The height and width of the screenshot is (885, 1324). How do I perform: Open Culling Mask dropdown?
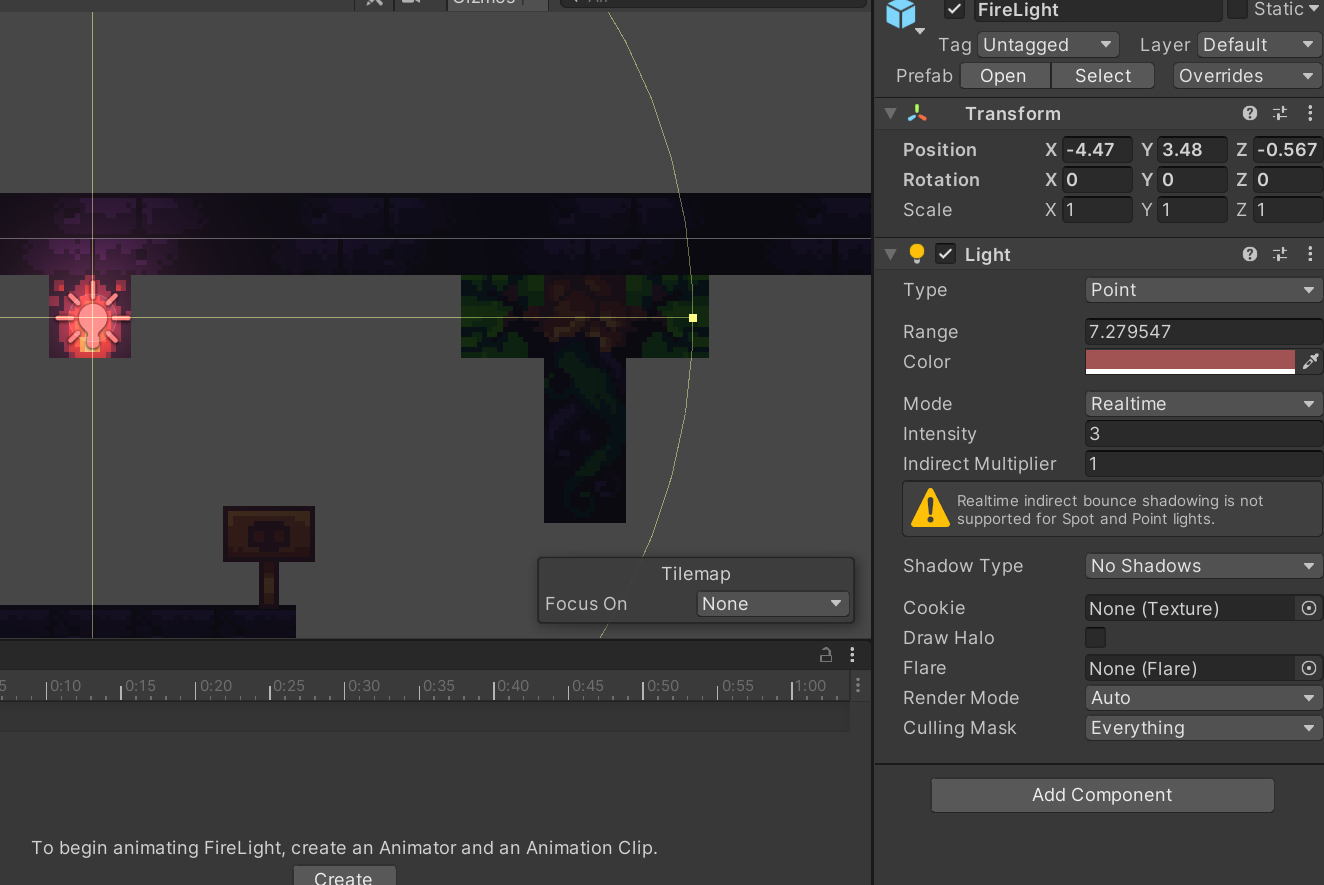click(1204, 728)
